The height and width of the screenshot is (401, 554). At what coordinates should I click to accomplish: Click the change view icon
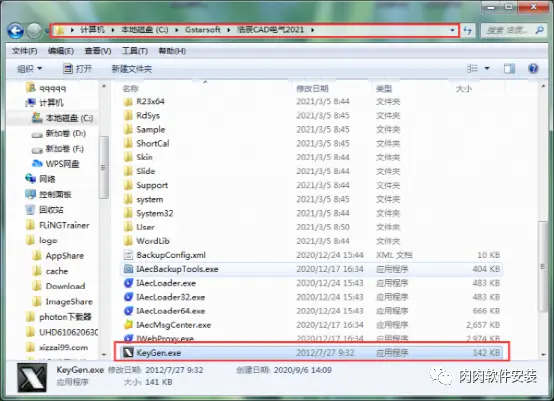(x=472, y=68)
